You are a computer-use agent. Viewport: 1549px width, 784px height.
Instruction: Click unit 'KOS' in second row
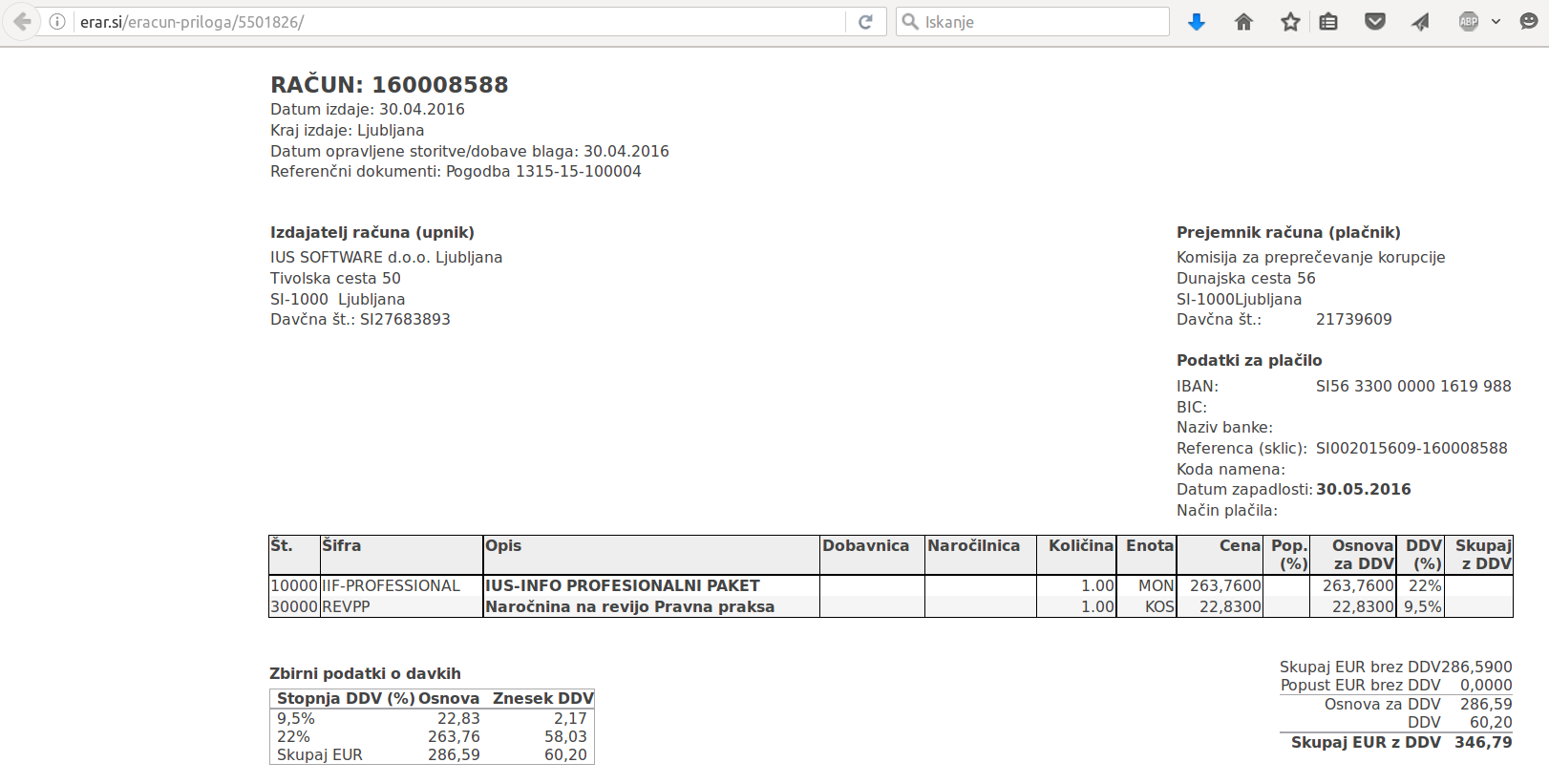pos(1159,606)
